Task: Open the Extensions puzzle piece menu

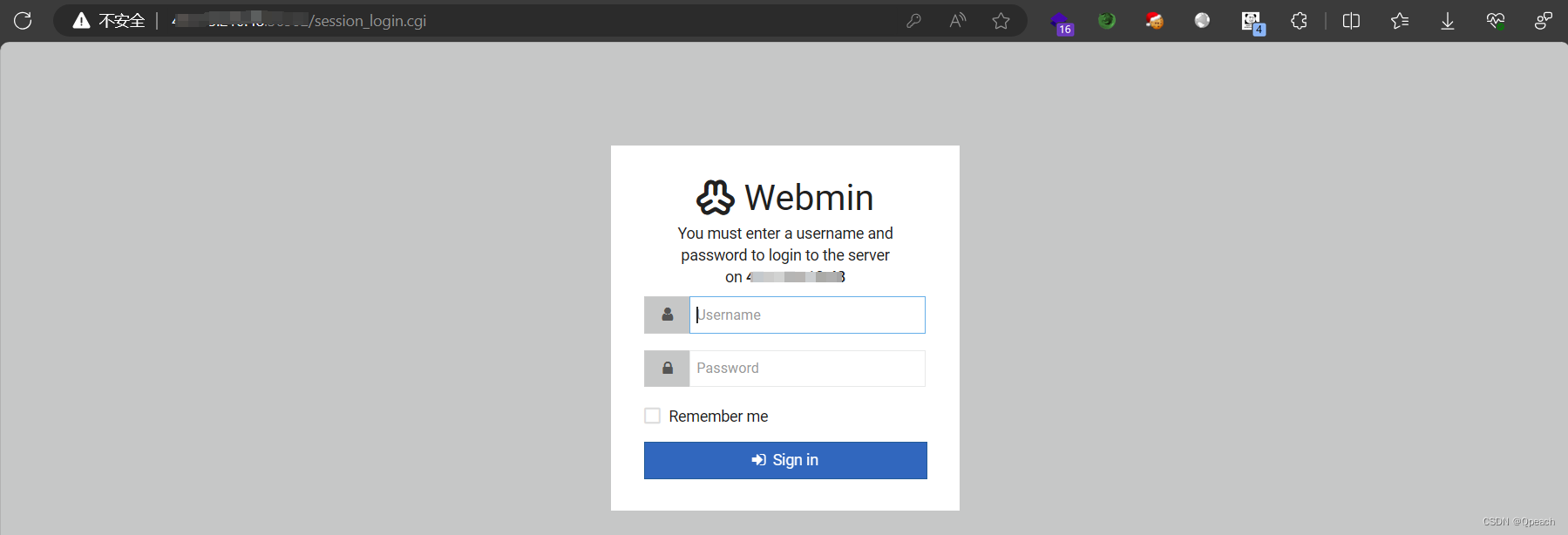Action: (x=1298, y=20)
